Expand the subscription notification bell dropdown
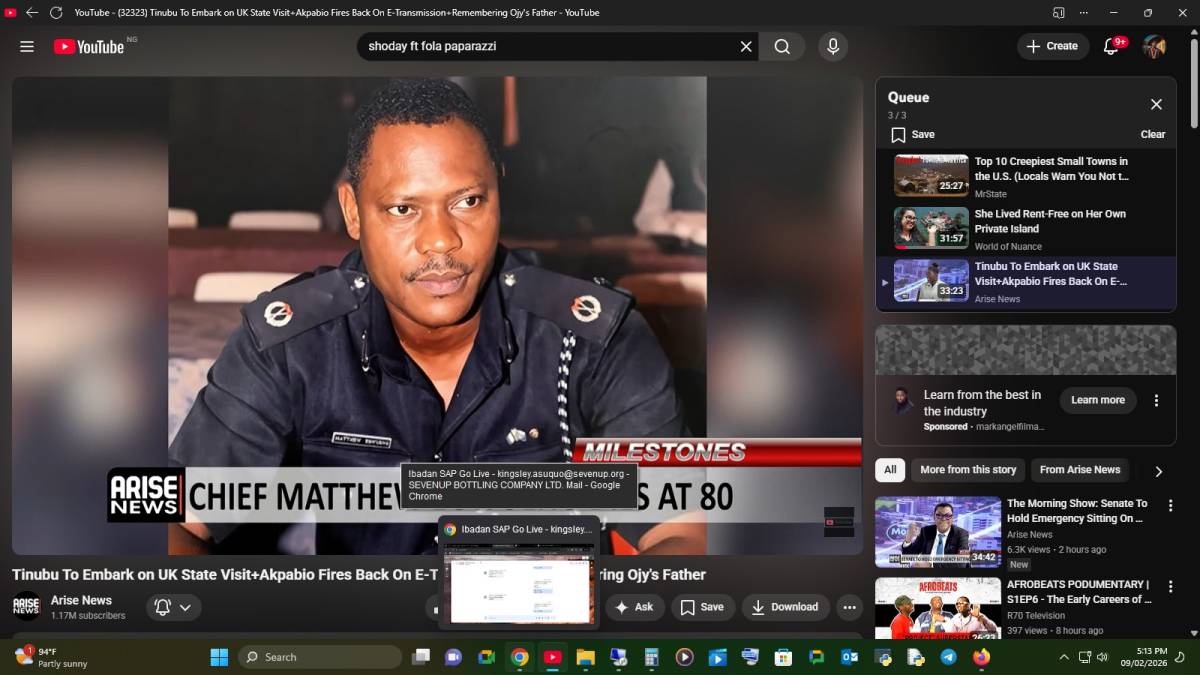 [x=174, y=607]
